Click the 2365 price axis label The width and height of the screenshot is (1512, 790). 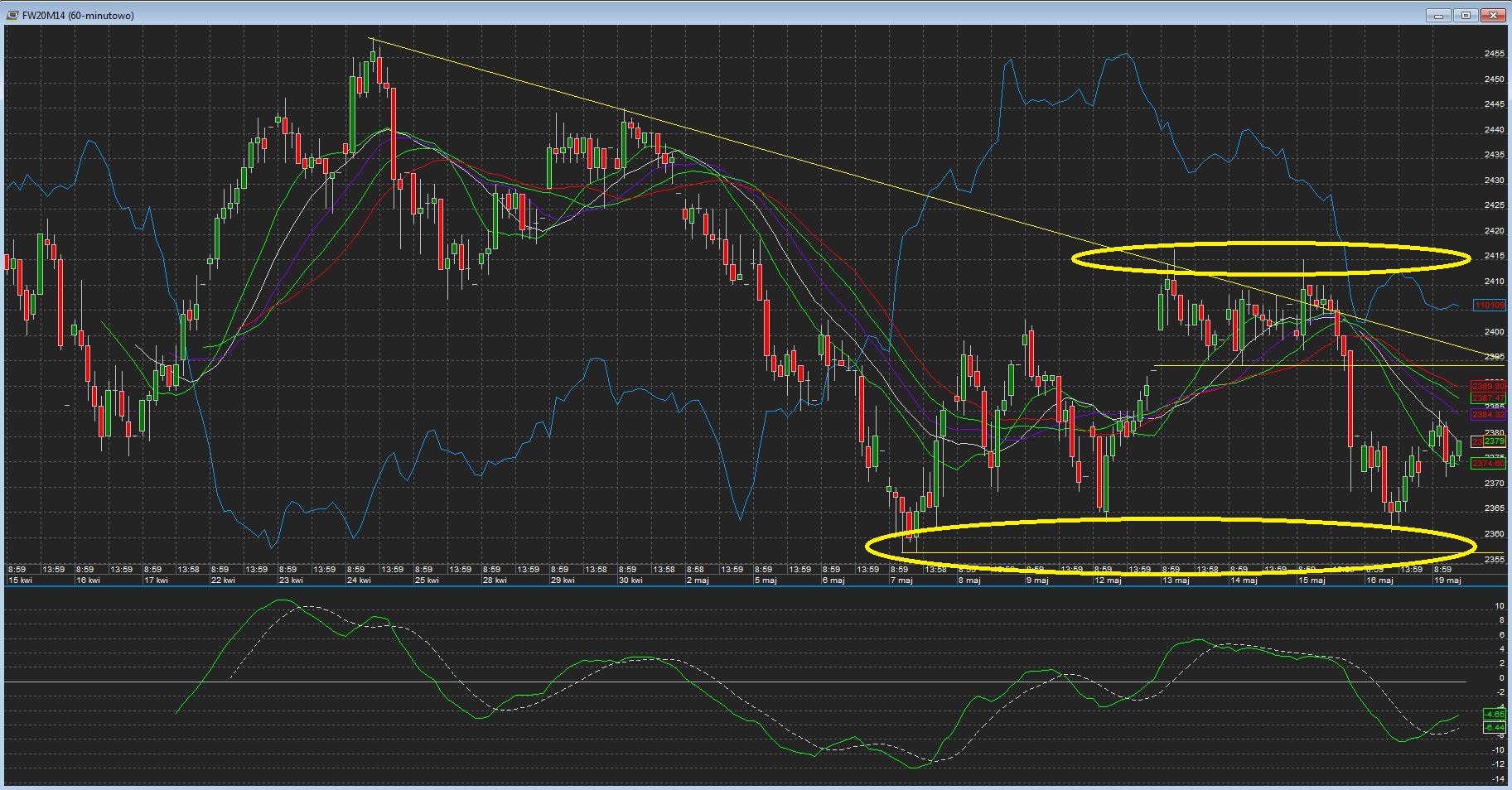1495,508
